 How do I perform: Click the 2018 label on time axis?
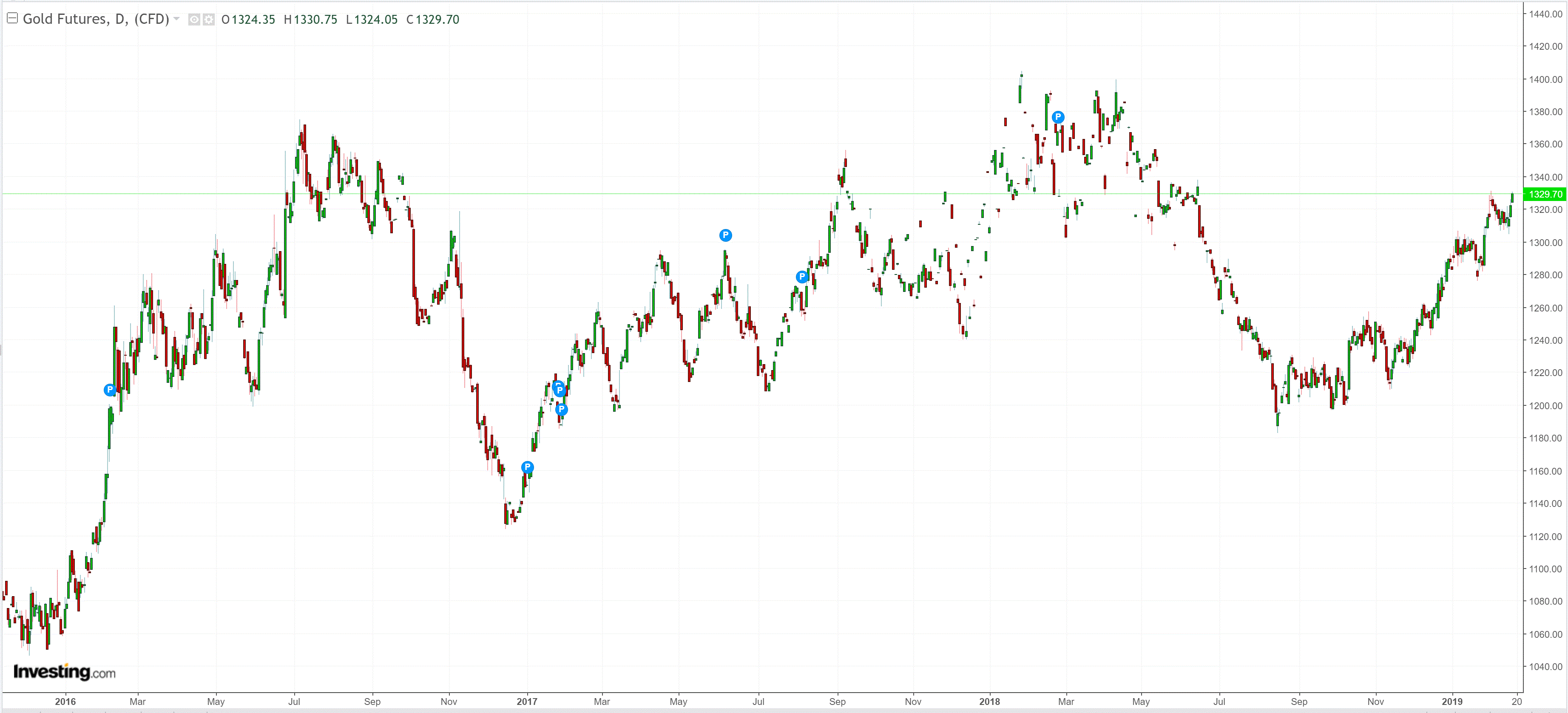point(989,702)
